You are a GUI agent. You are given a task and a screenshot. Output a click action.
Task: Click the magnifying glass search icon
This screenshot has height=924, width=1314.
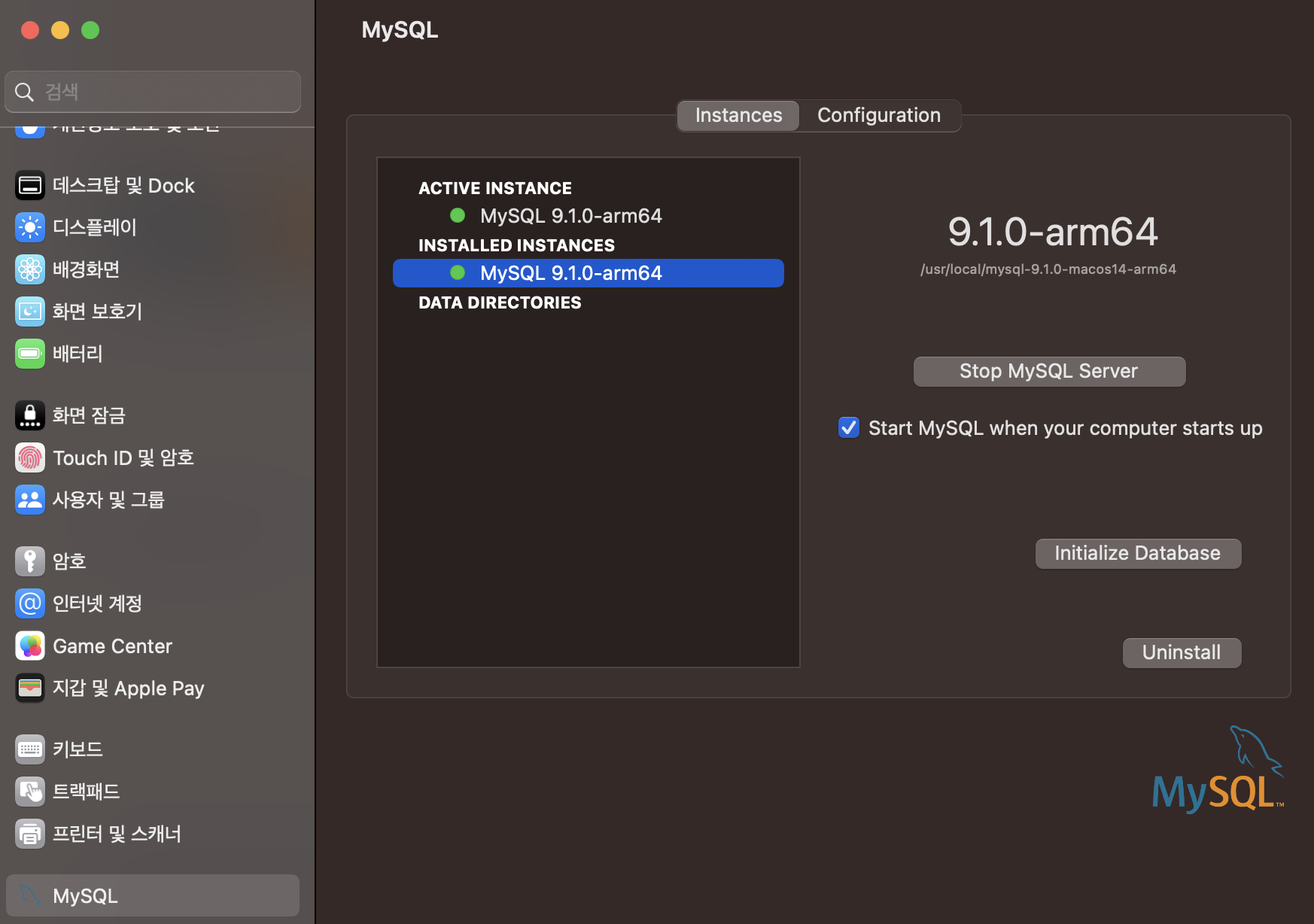[25, 92]
